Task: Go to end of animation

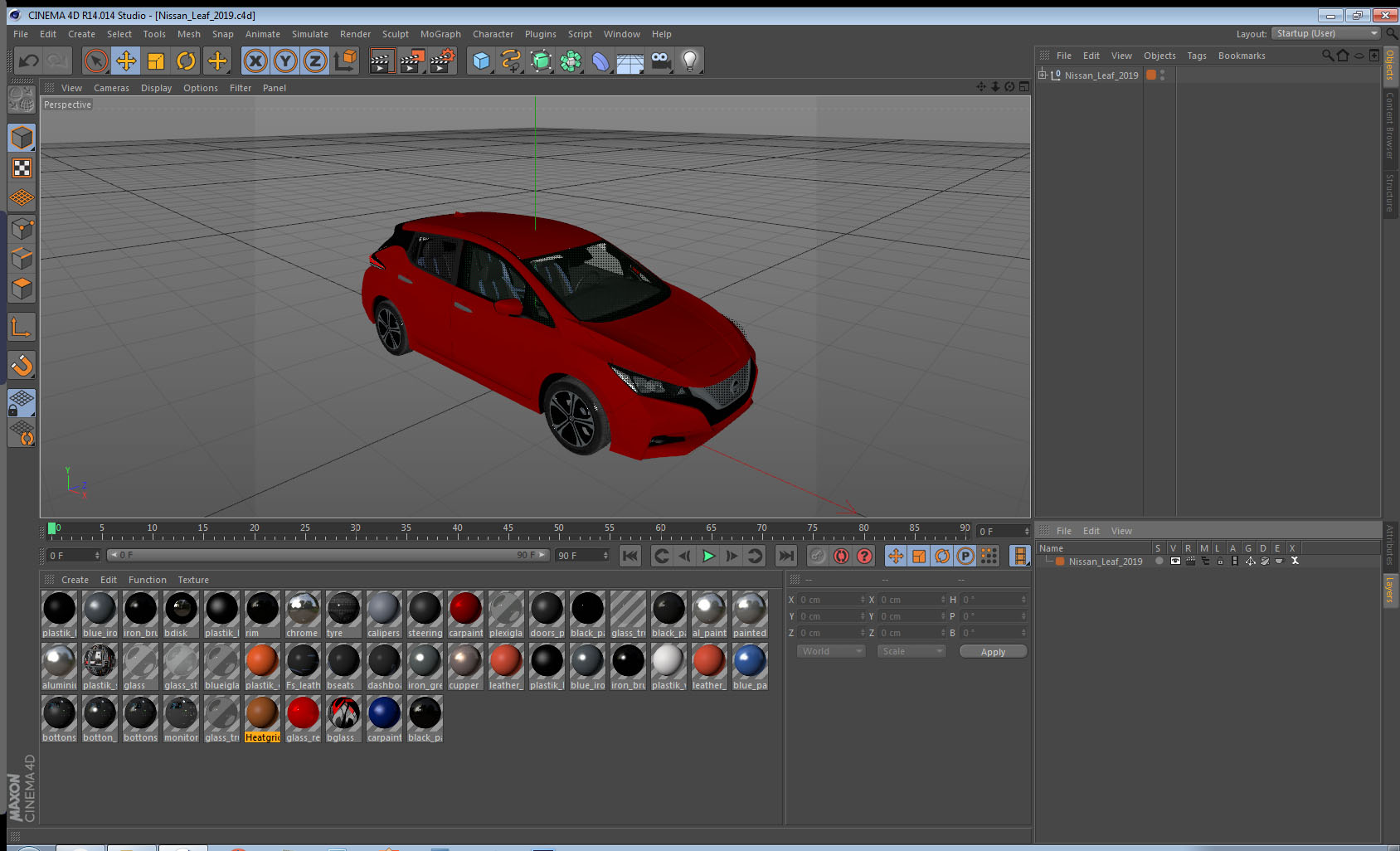Action: 785,556
